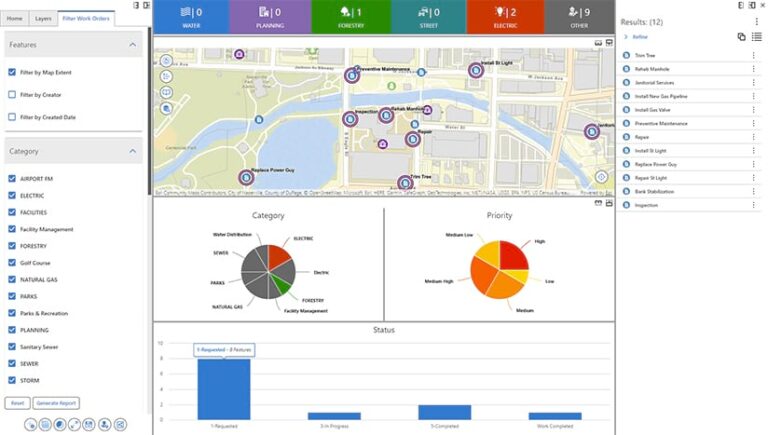
Task: Uncheck the AIRPORT FM category
Action: tap(12, 179)
